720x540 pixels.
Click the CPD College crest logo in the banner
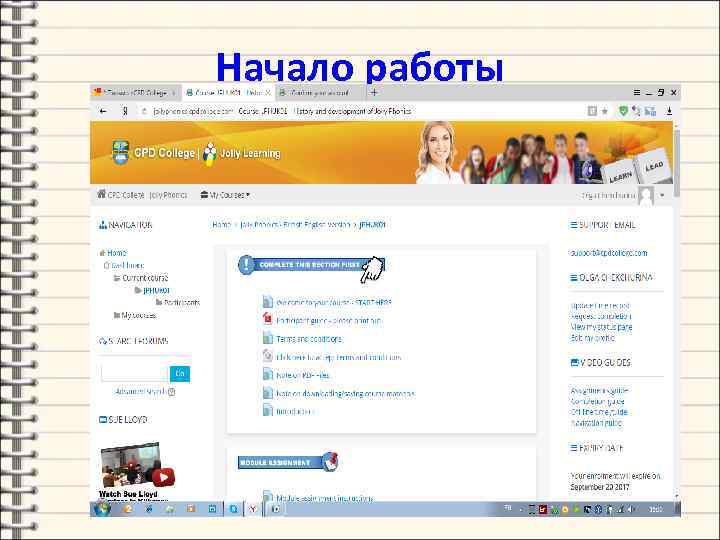[121, 152]
